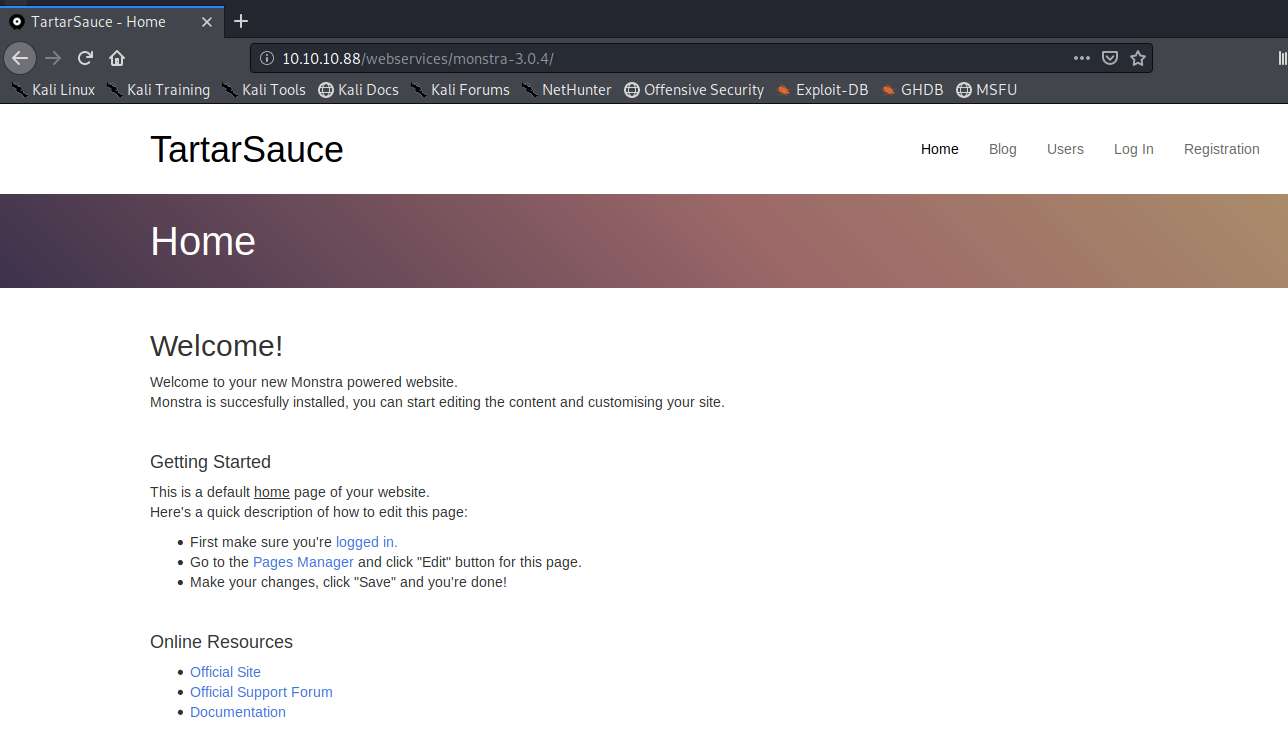Go to the Users navigation item
This screenshot has width=1288, height=745.
tap(1065, 149)
